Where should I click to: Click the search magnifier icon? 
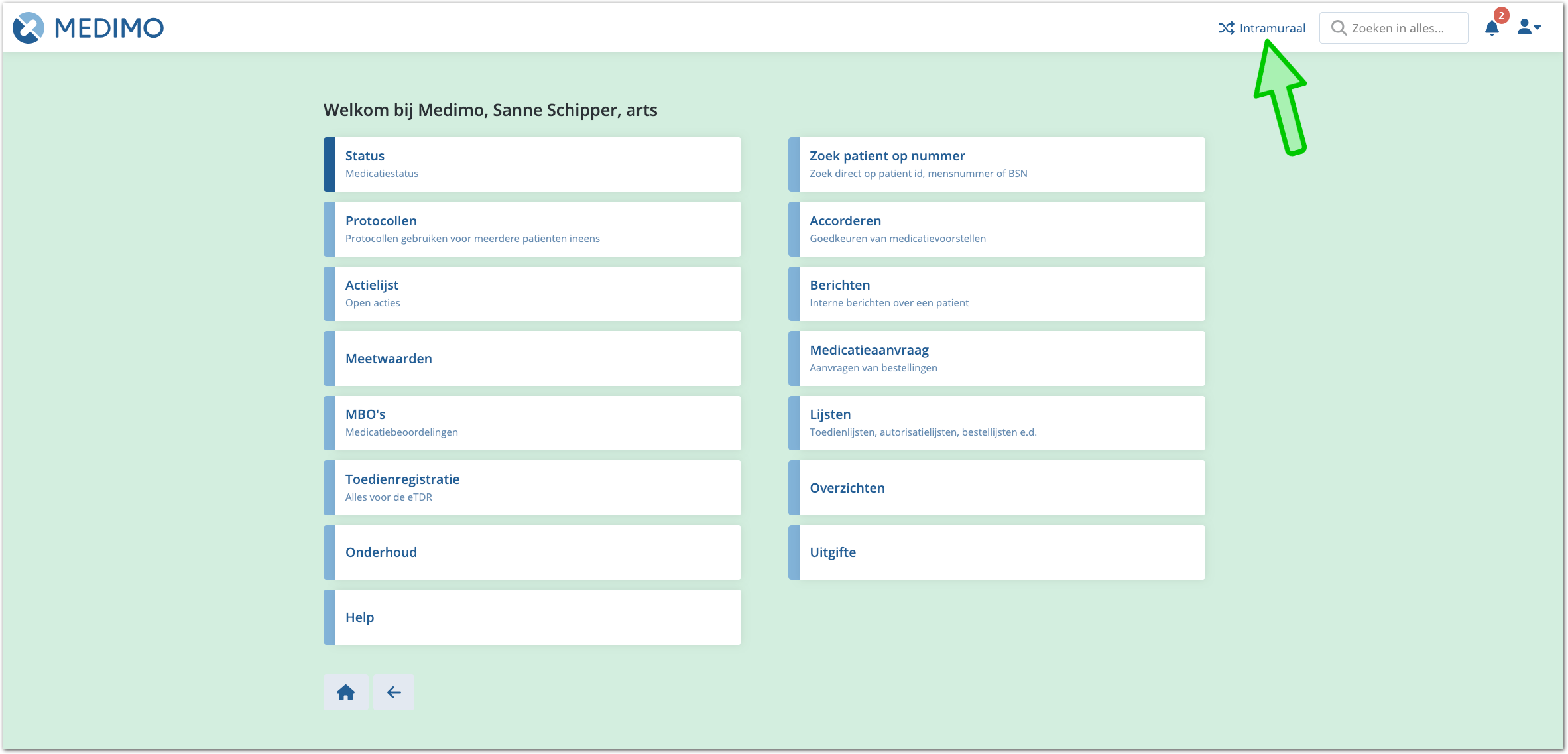[x=1339, y=28]
